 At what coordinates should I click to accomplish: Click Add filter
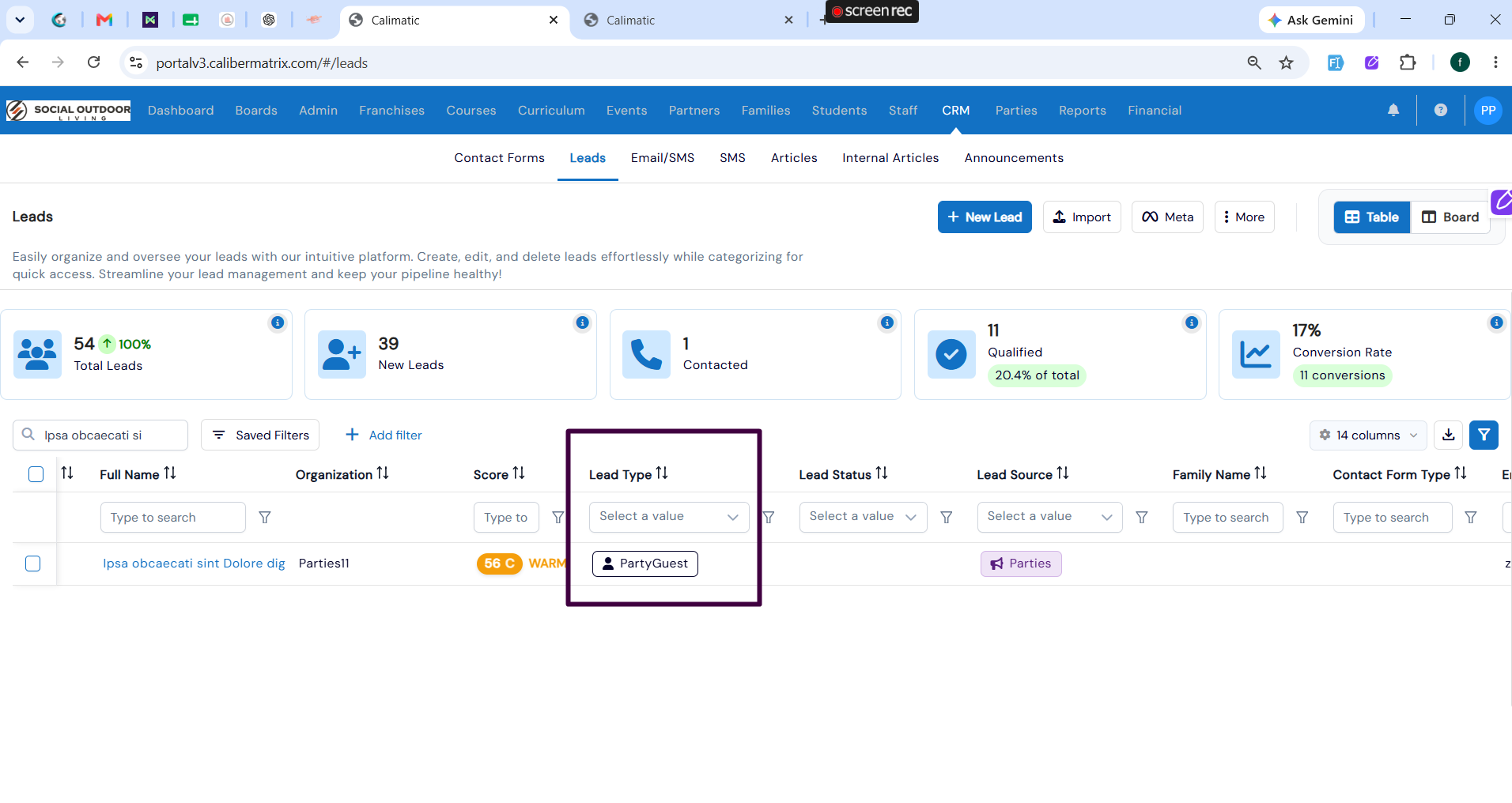click(x=384, y=435)
